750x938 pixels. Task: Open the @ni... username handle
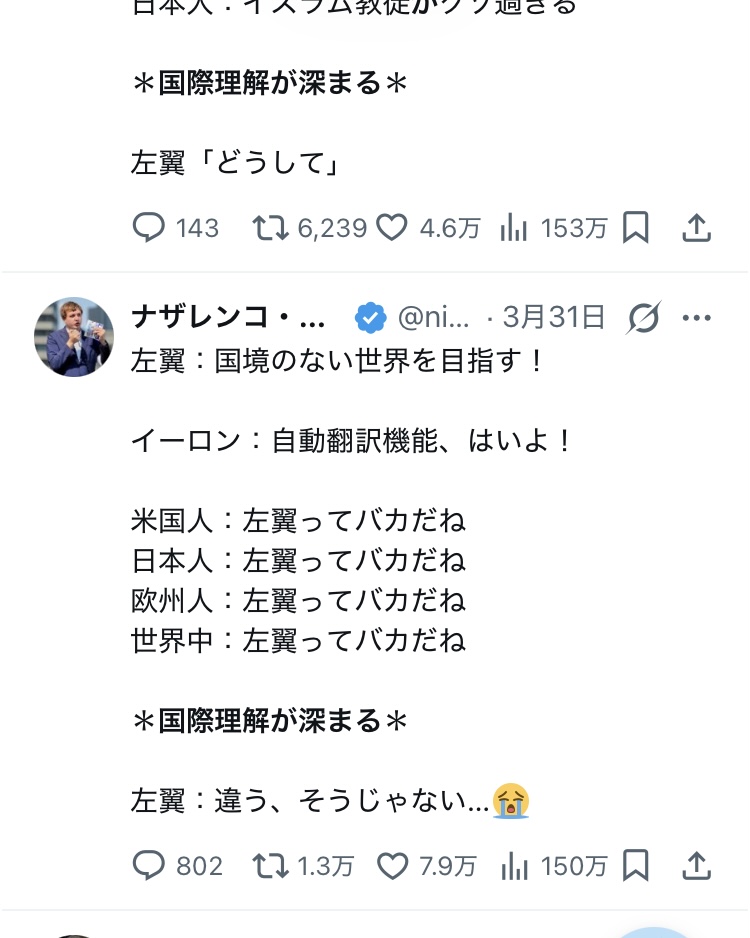point(434,318)
